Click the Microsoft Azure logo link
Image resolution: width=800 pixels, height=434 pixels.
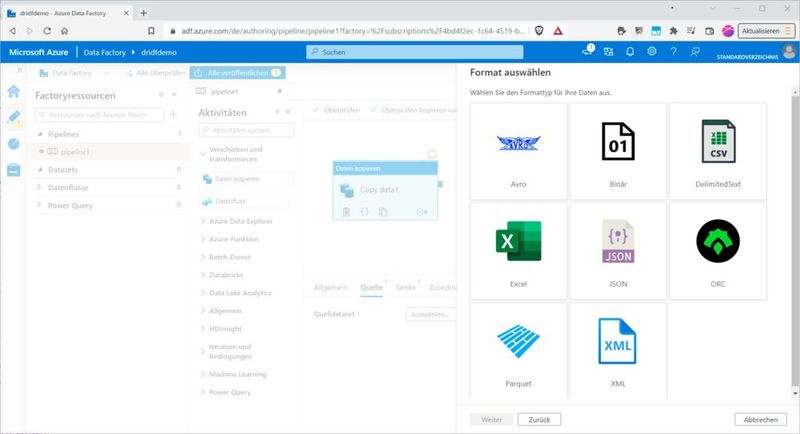click(39, 52)
